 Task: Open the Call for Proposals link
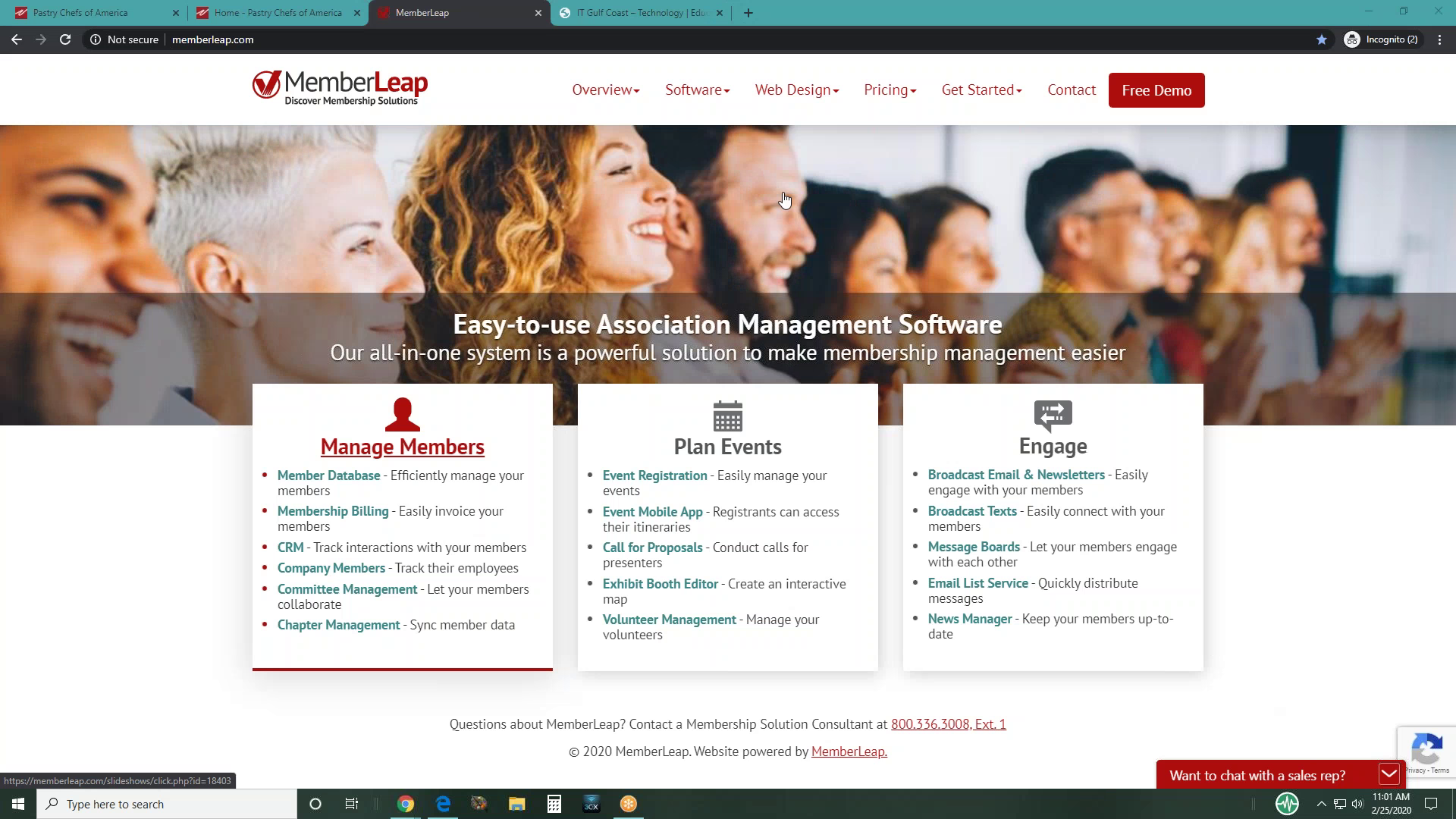(x=652, y=548)
